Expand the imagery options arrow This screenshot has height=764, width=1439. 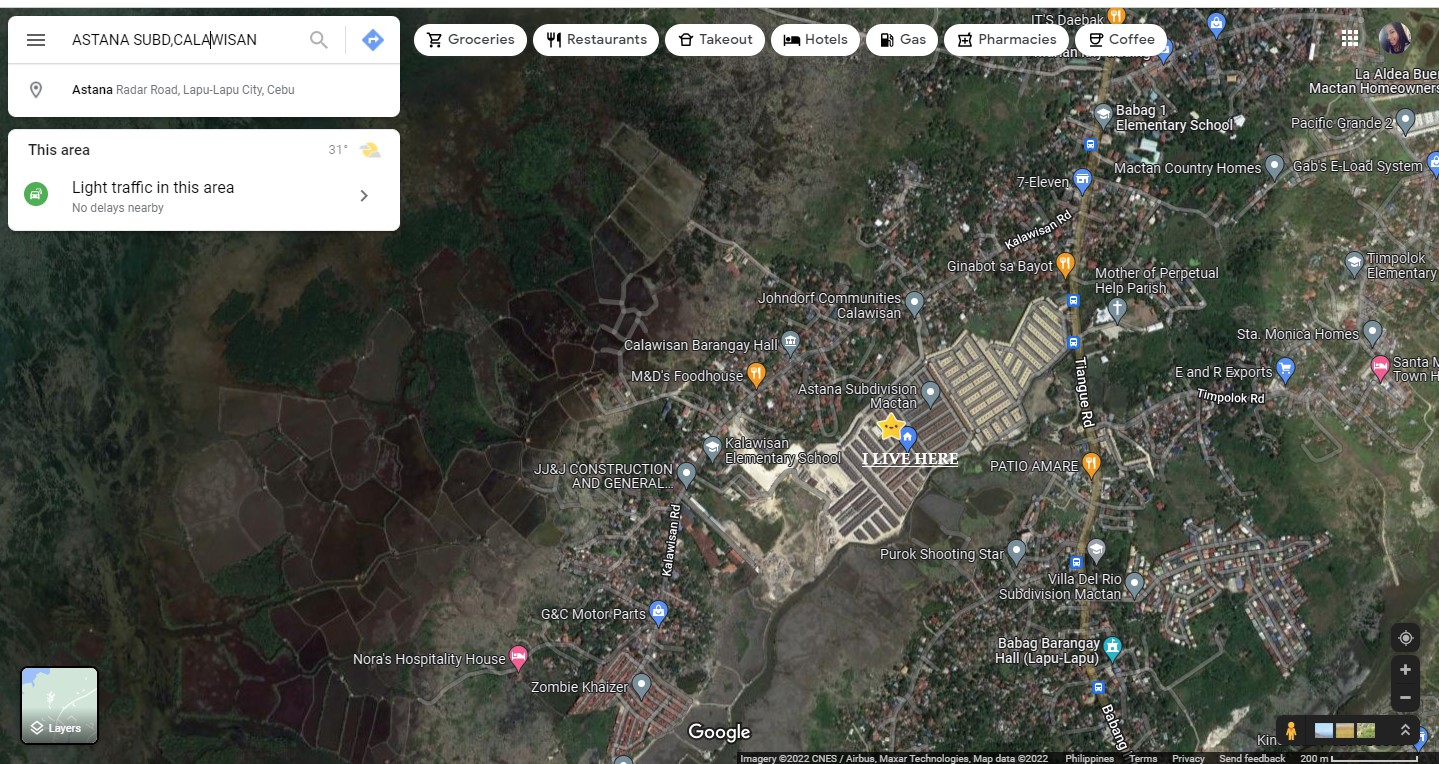pyautogui.click(x=1405, y=731)
